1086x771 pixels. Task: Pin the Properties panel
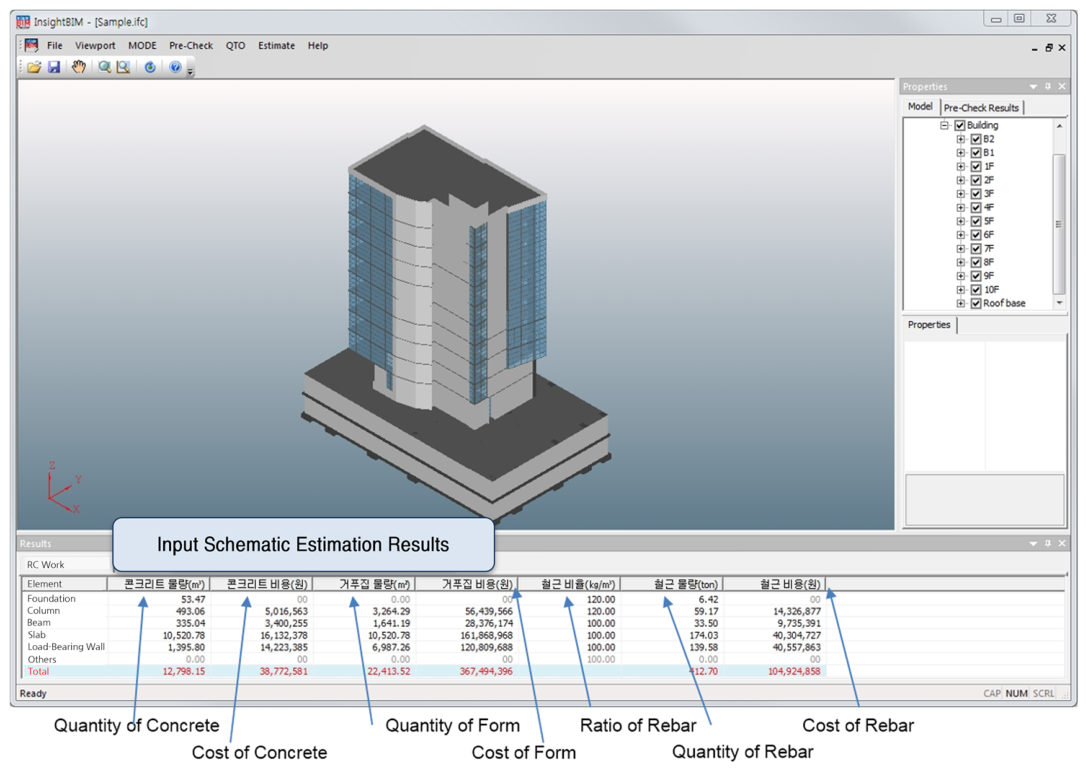(x=1048, y=87)
